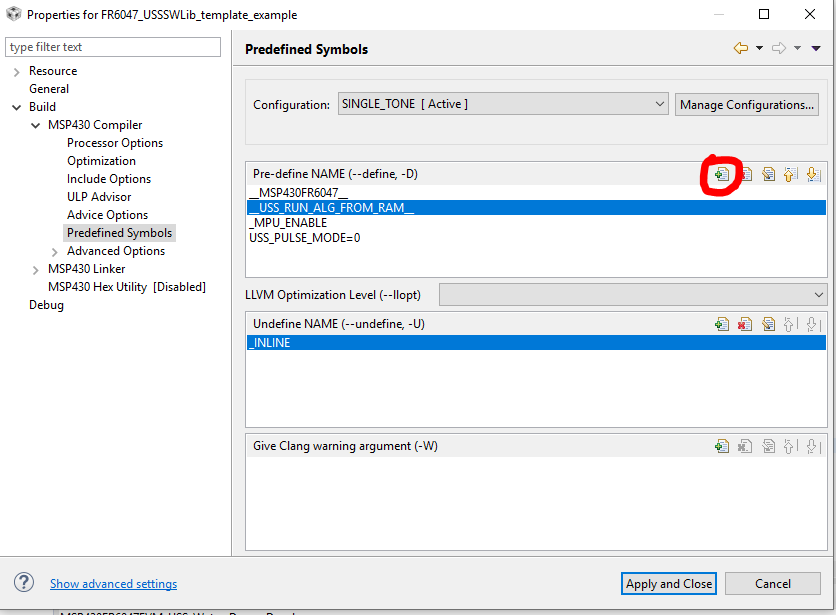Edit the selected undefine NAME
This screenshot has height=615, width=836.
coord(769,323)
